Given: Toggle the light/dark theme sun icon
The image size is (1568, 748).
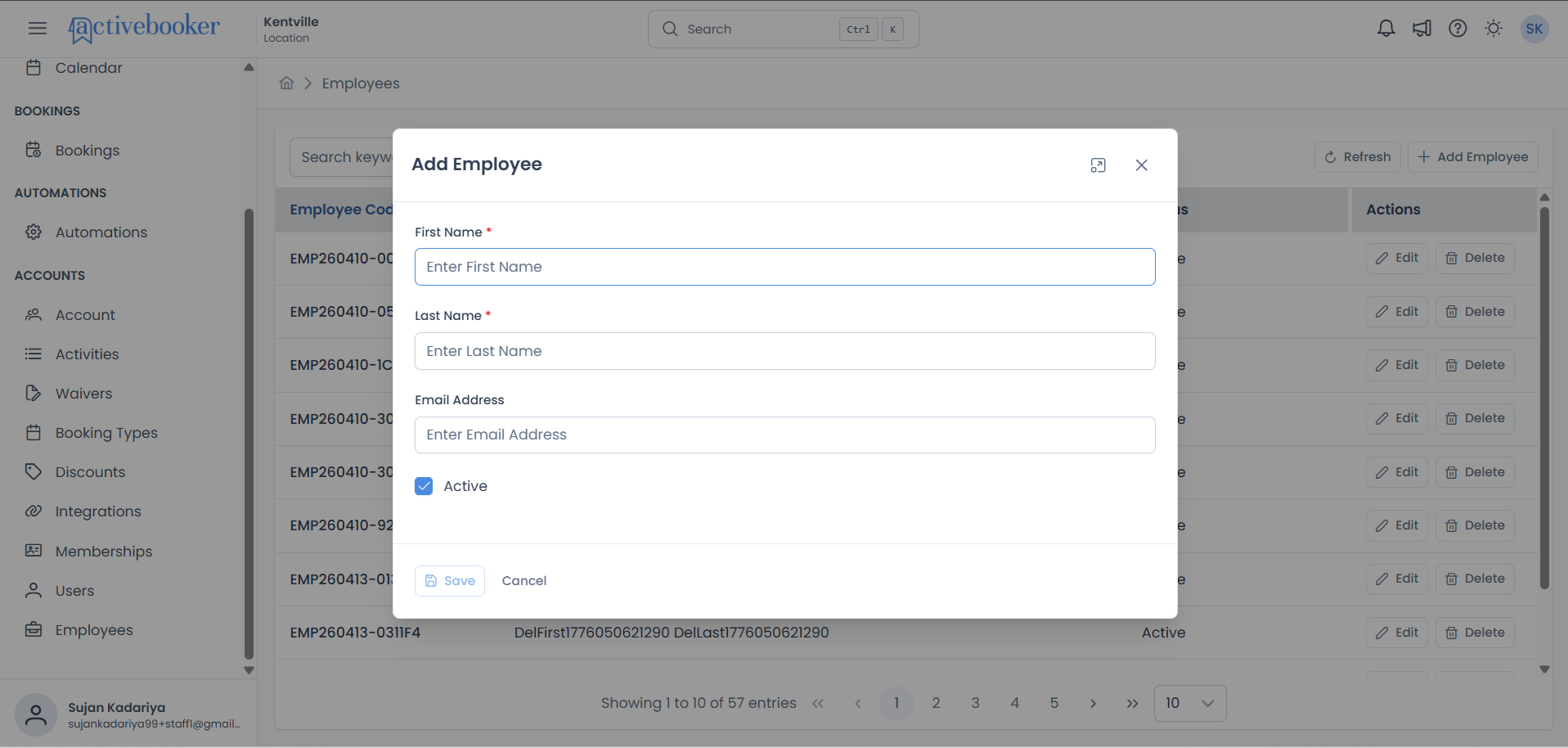Looking at the screenshot, I should 1494,29.
